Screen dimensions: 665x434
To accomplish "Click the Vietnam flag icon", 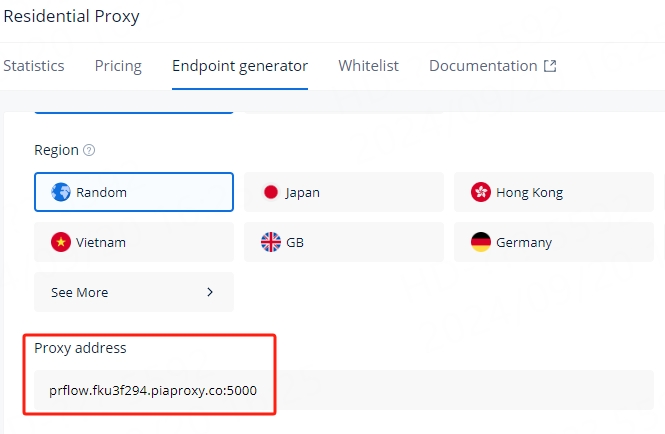I will [61, 242].
